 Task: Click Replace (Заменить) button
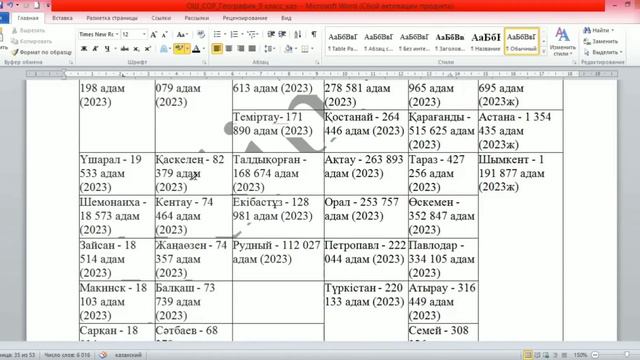pos(601,41)
